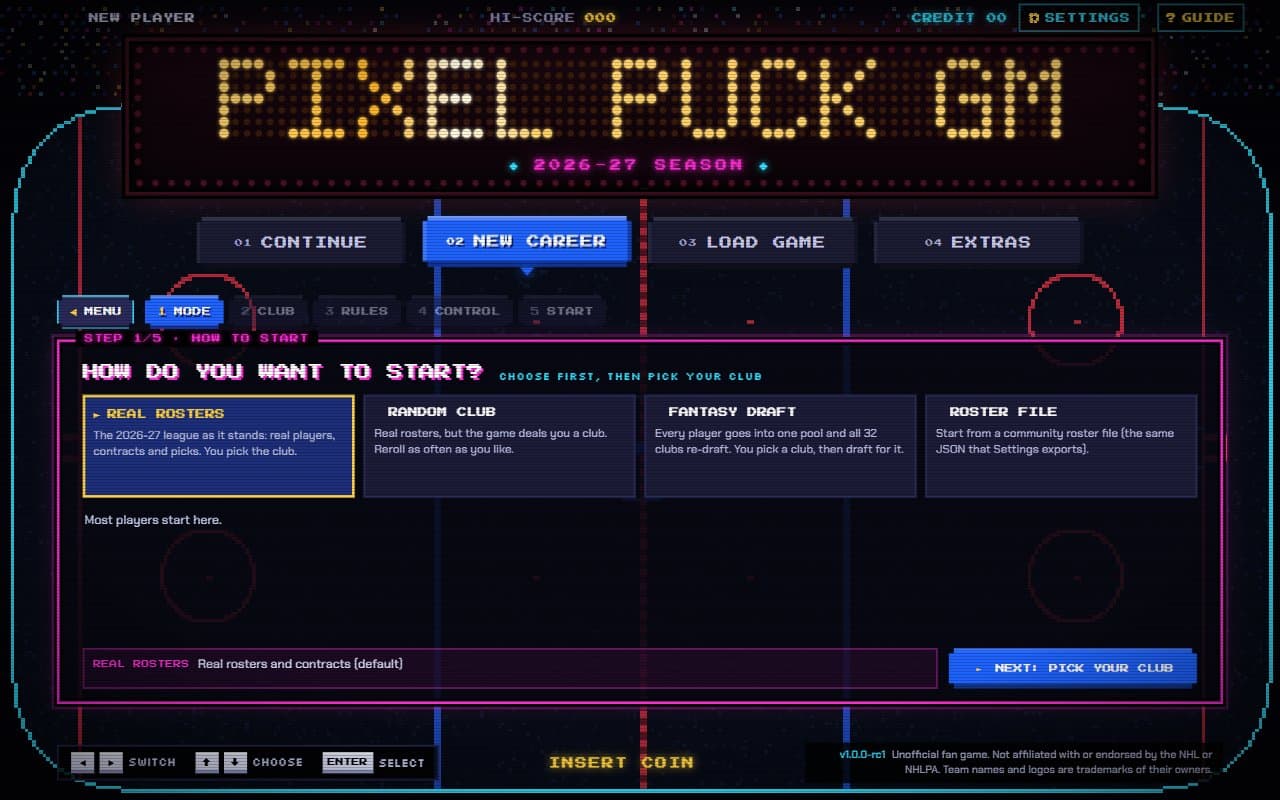Jump to step 4 Control
The height and width of the screenshot is (800, 1280).
coord(459,311)
